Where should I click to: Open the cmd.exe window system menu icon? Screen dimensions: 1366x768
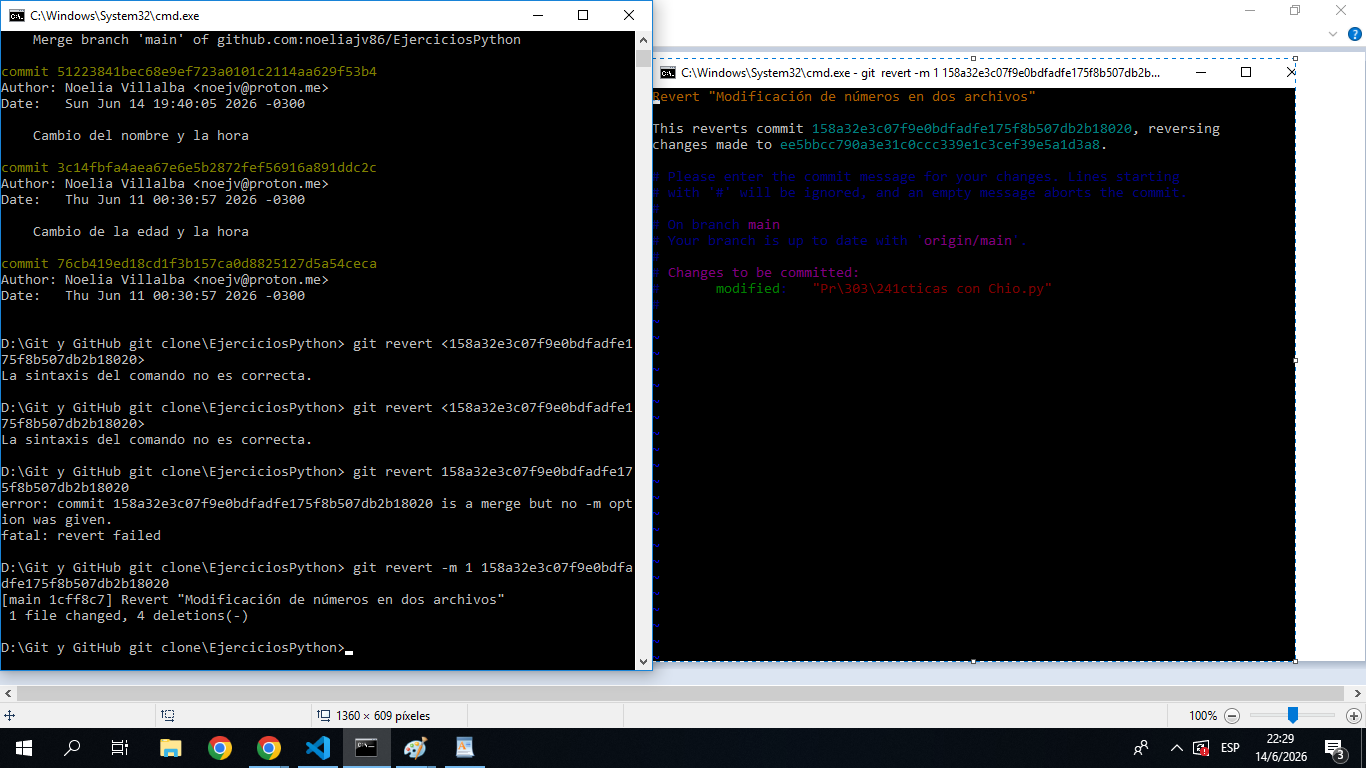[x=16, y=16]
